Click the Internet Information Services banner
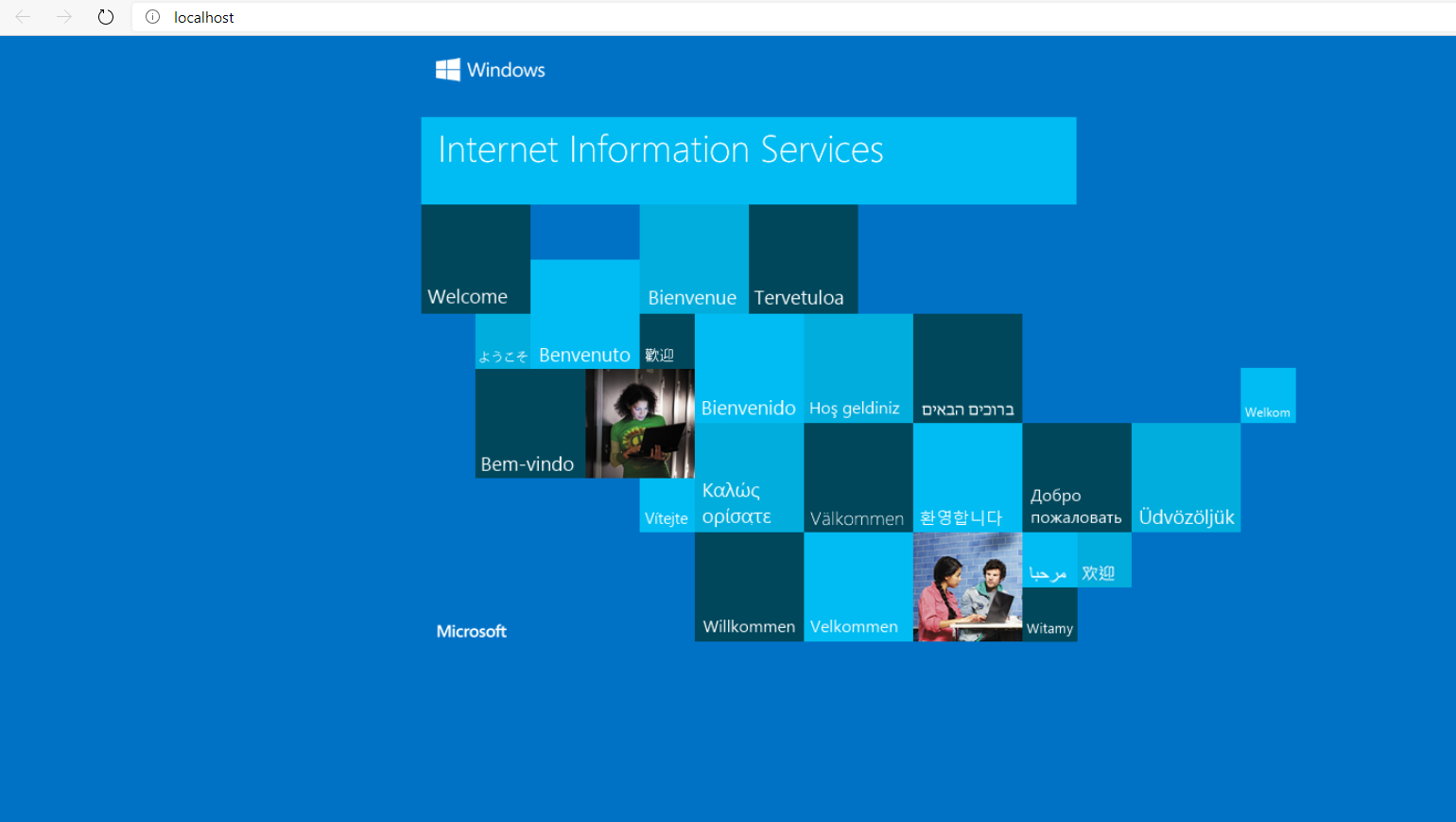Screen dimensions: 1456x822 (x=749, y=161)
